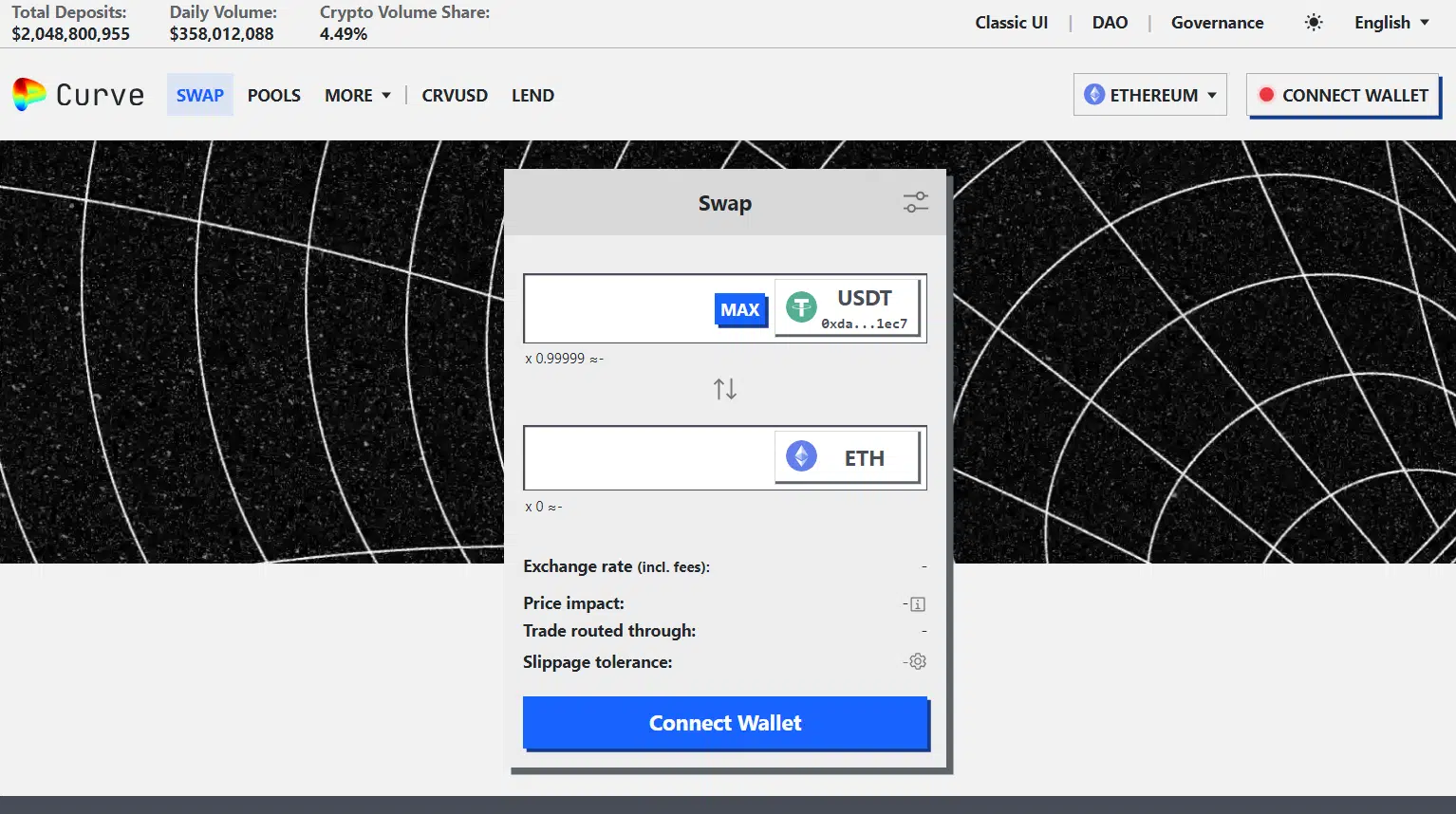Click the blue Connect Wallet button
Screen dimensions: 1456x814
tap(725, 723)
